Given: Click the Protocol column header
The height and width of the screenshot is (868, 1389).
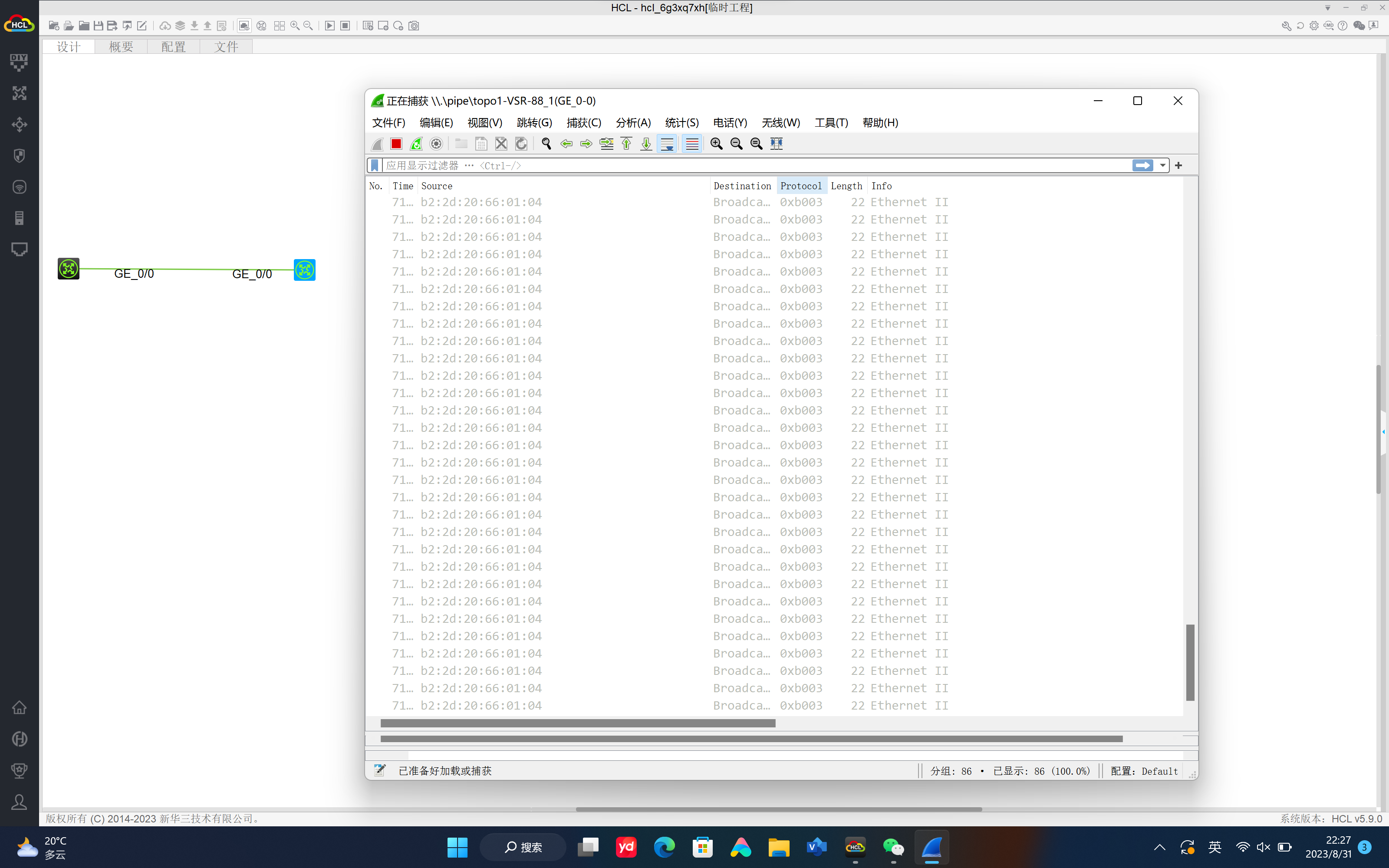Looking at the screenshot, I should tap(801, 186).
